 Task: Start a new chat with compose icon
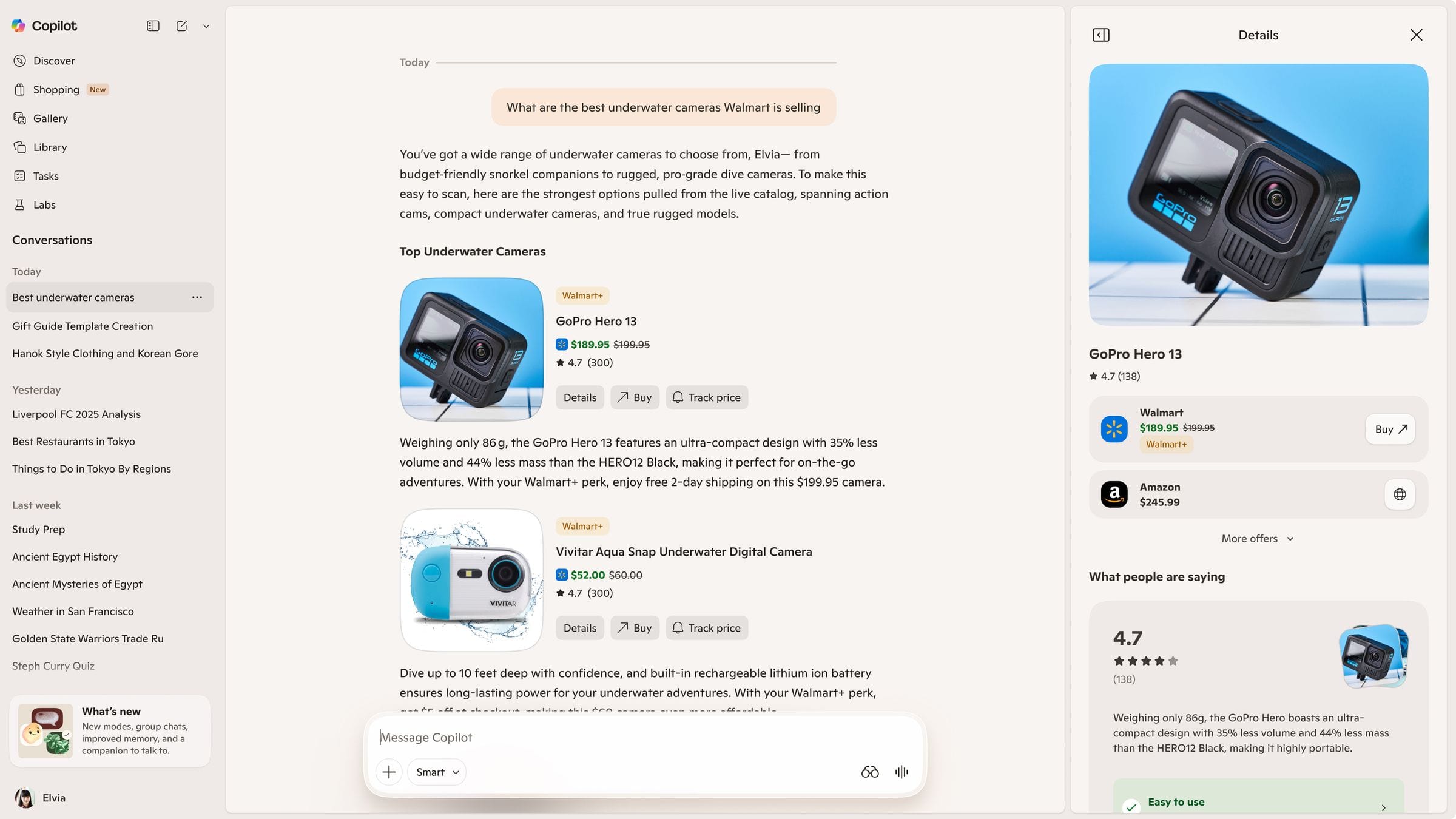[181, 26]
